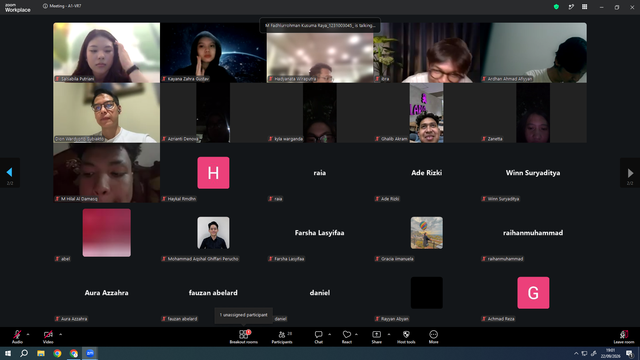Open the grid view layout icon

click(584, 7)
